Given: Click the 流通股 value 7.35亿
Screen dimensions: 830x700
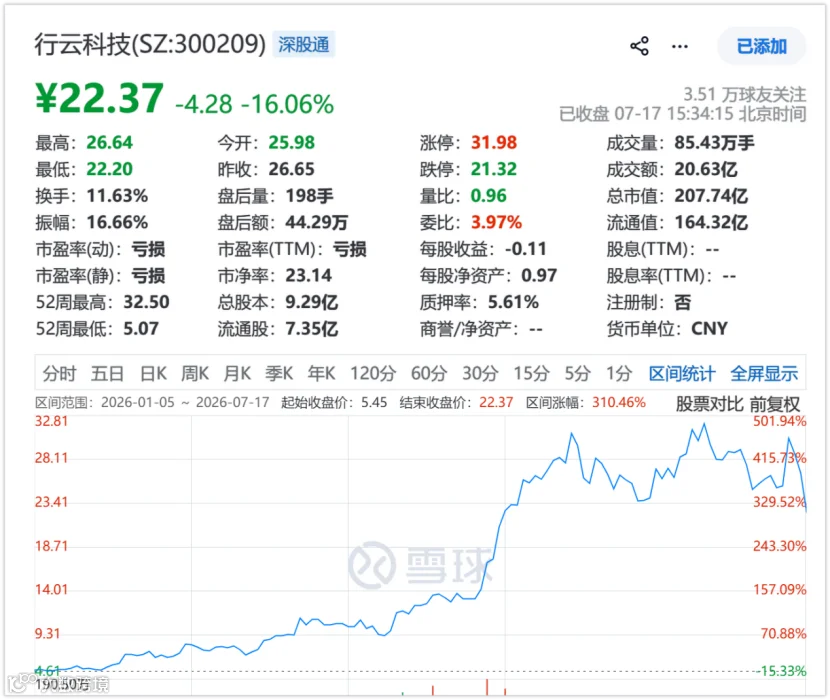Looking at the screenshot, I should pyautogui.click(x=311, y=329).
